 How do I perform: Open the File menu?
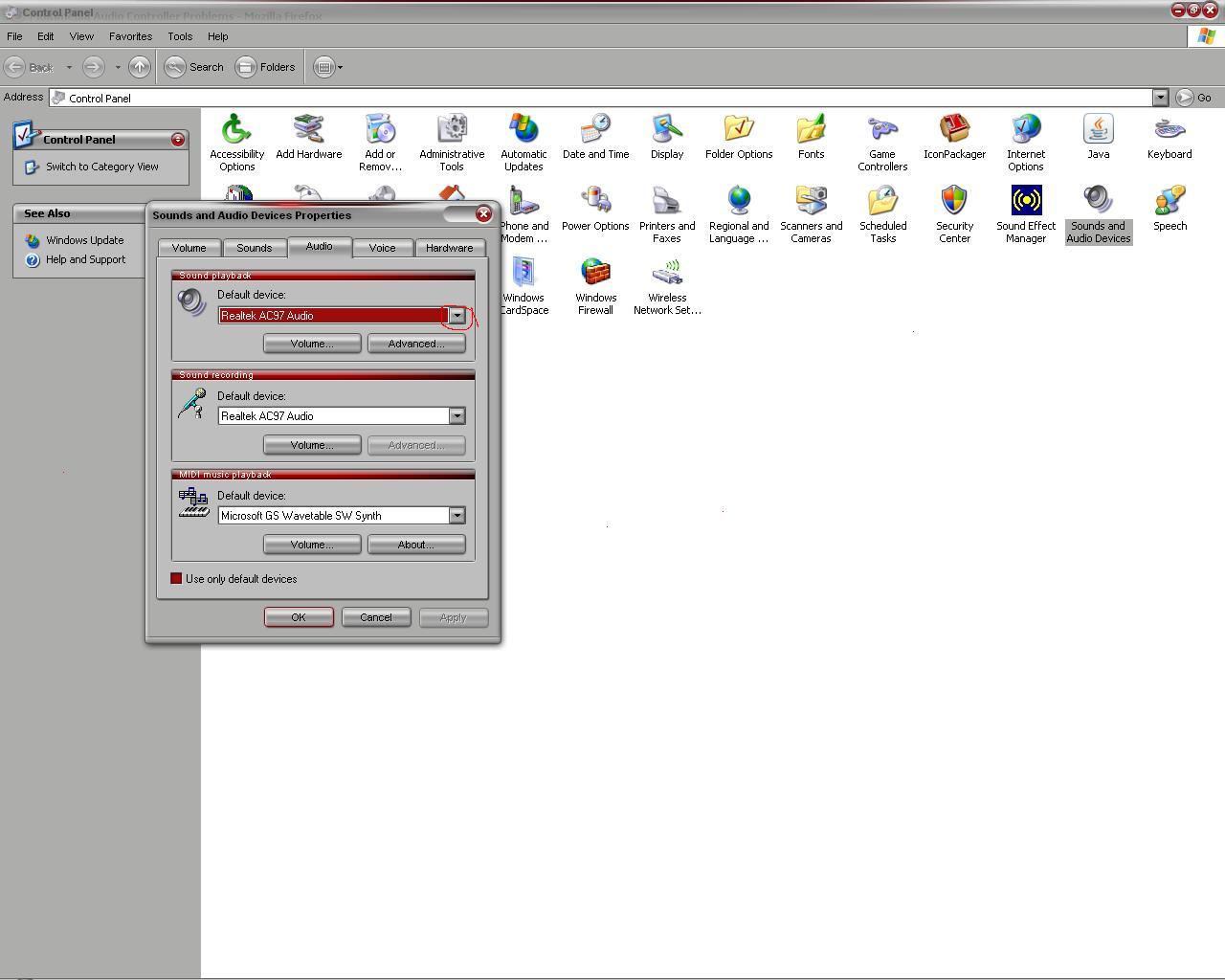(x=15, y=36)
